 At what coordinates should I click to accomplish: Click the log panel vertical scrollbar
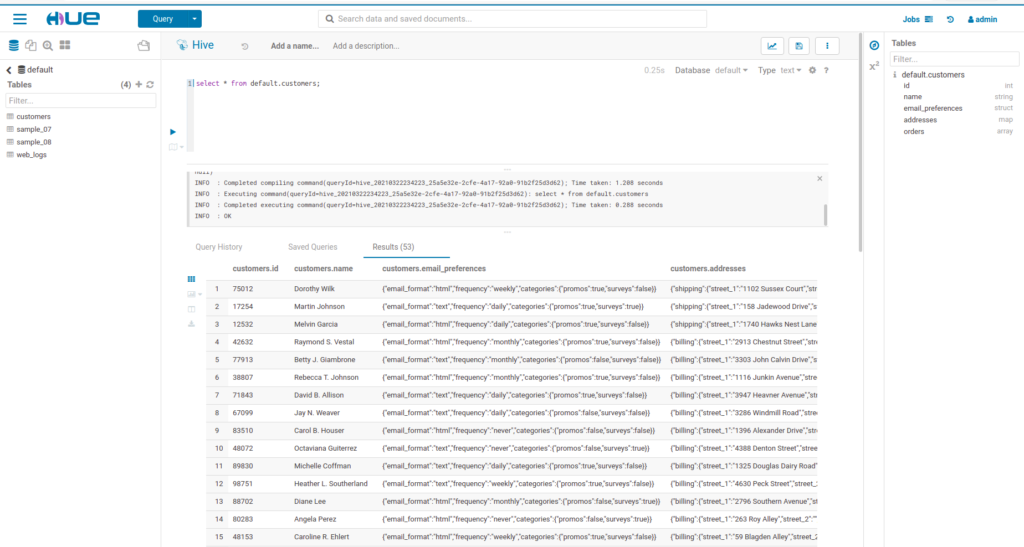[825, 215]
